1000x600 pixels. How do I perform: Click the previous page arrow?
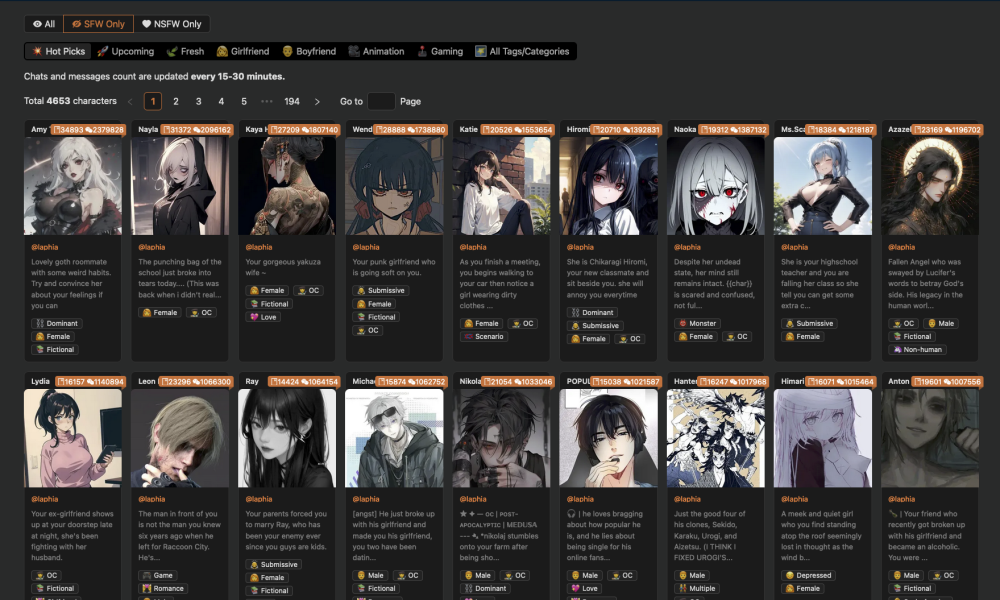click(x=130, y=101)
